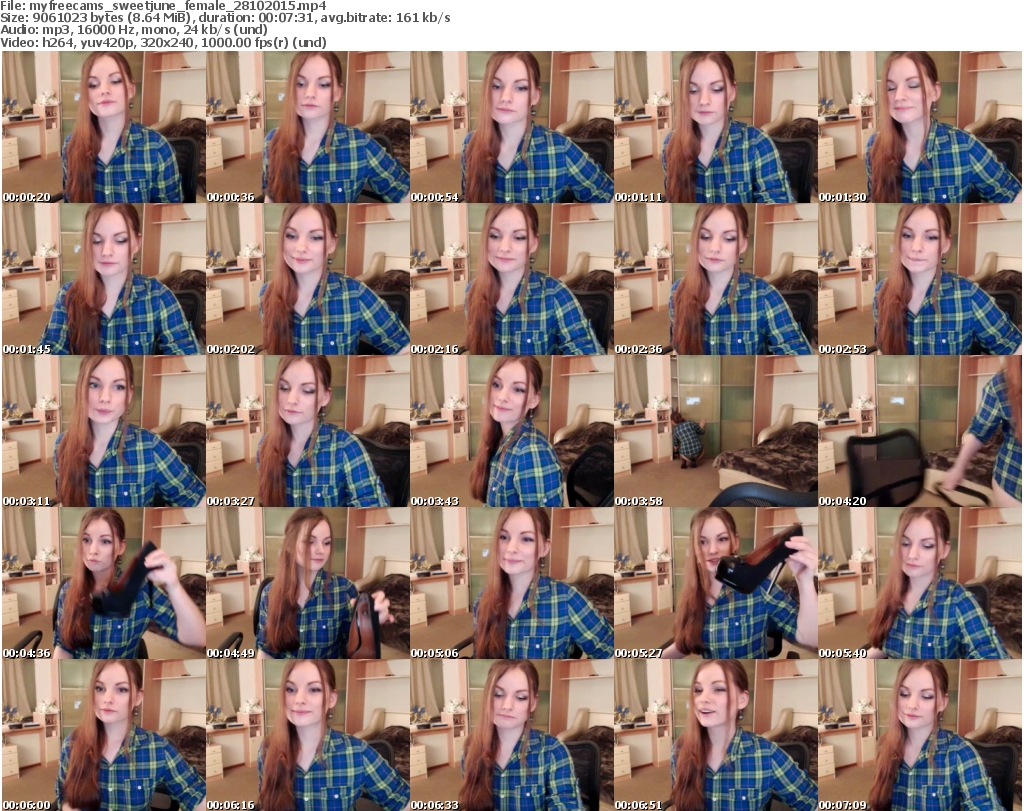View the thumbnail at 00:07:09
The image size is (1024, 811).
coord(920,735)
